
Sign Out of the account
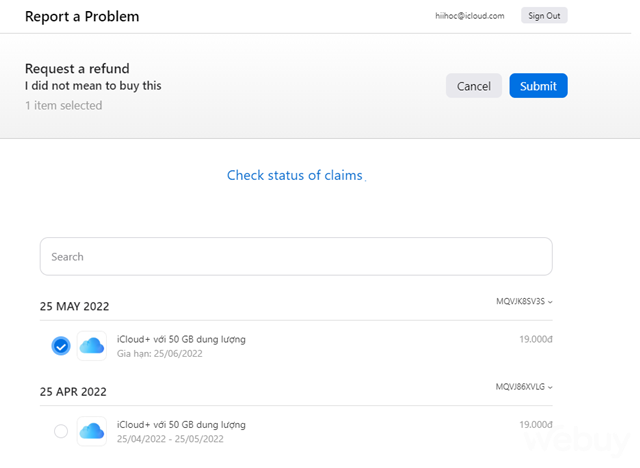[x=544, y=16]
